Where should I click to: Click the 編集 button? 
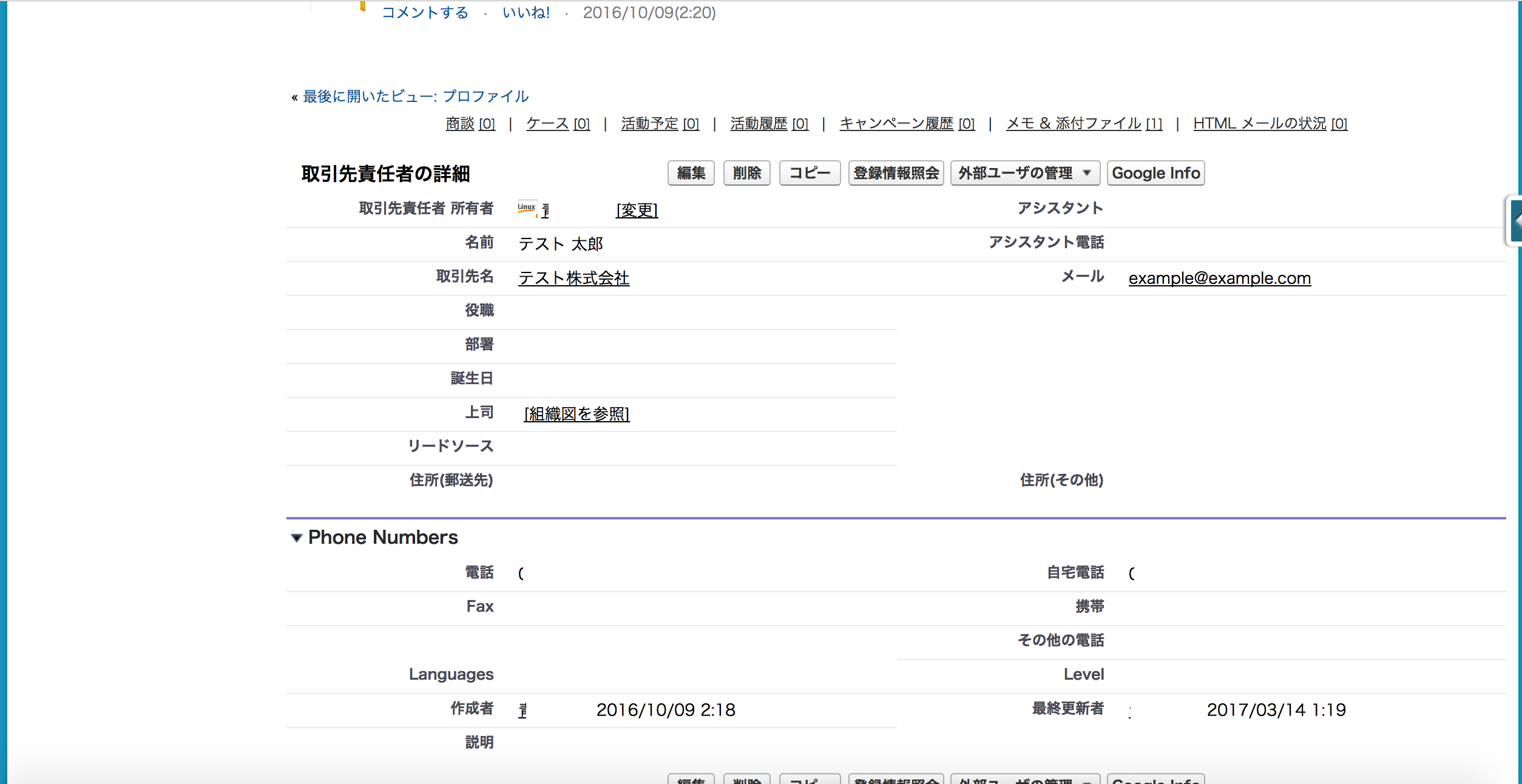[x=691, y=173]
